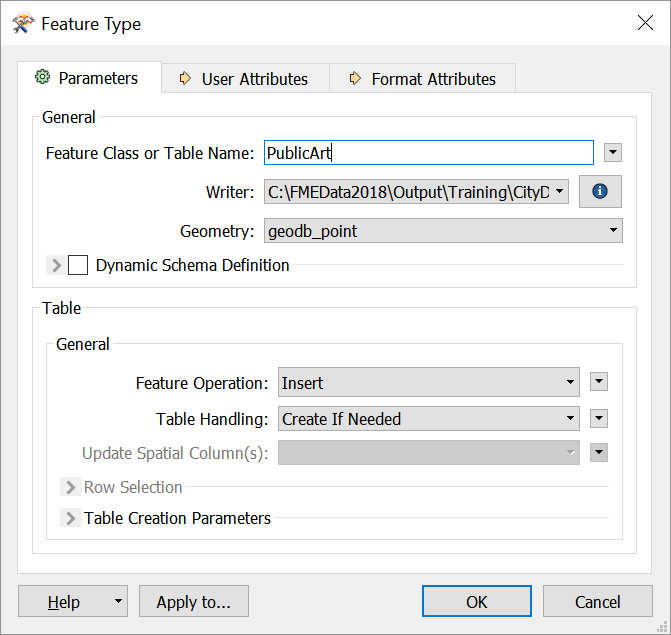The image size is (671, 635).
Task: Expand Table Creation Parameters section
Action: [71, 518]
